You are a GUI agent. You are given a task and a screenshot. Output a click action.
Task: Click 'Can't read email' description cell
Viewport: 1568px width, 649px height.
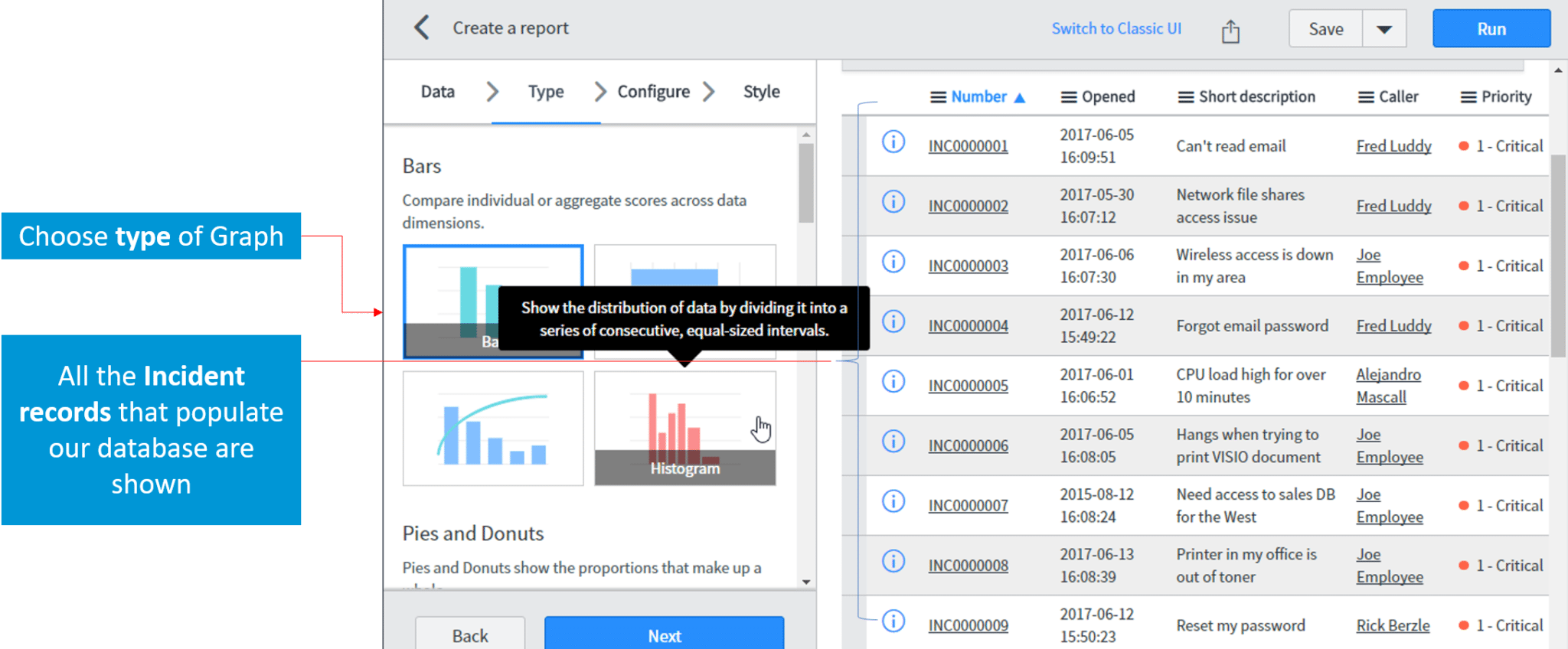pyautogui.click(x=1230, y=146)
